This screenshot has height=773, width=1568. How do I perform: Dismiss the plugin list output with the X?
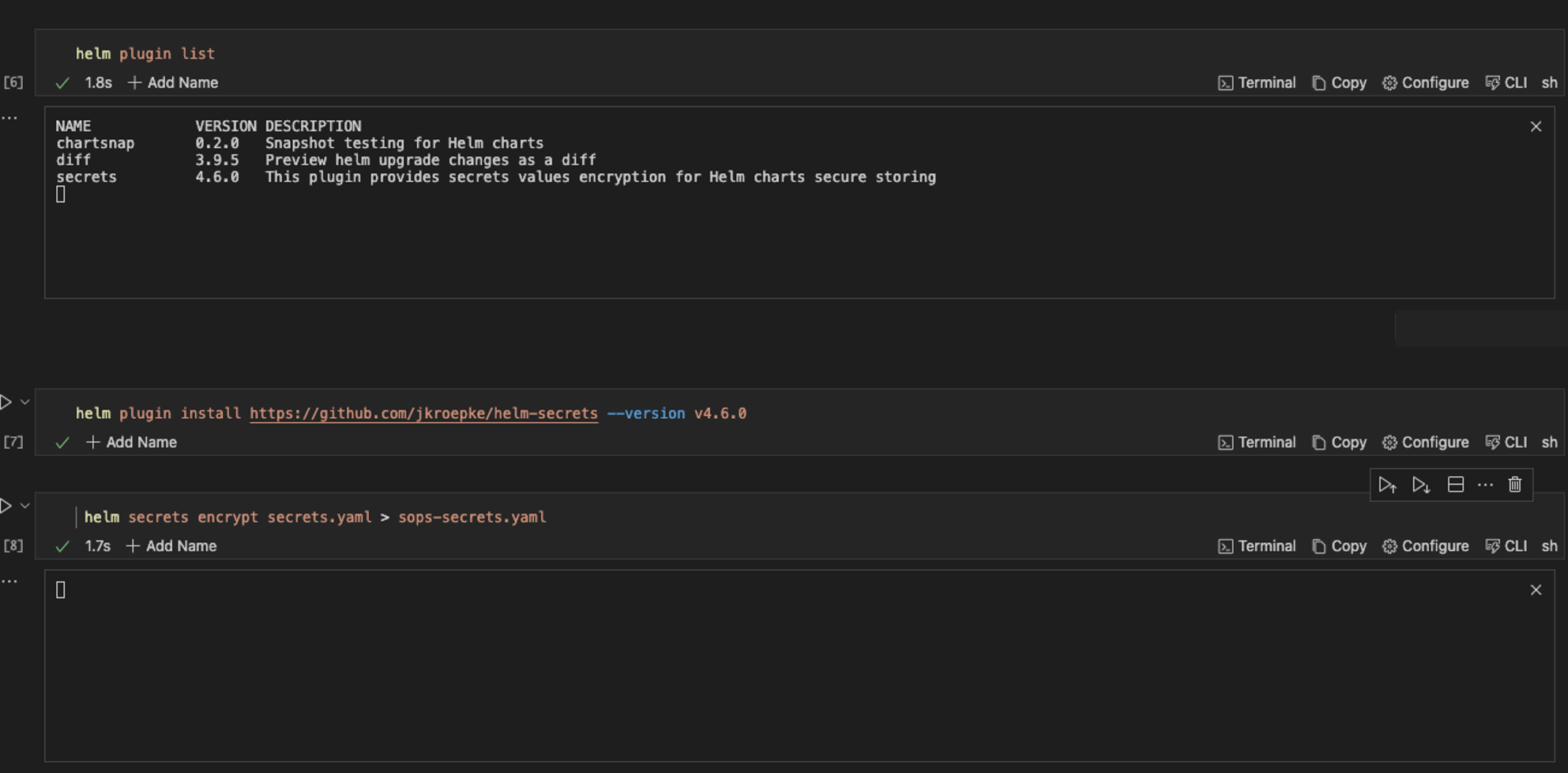pyautogui.click(x=1536, y=126)
